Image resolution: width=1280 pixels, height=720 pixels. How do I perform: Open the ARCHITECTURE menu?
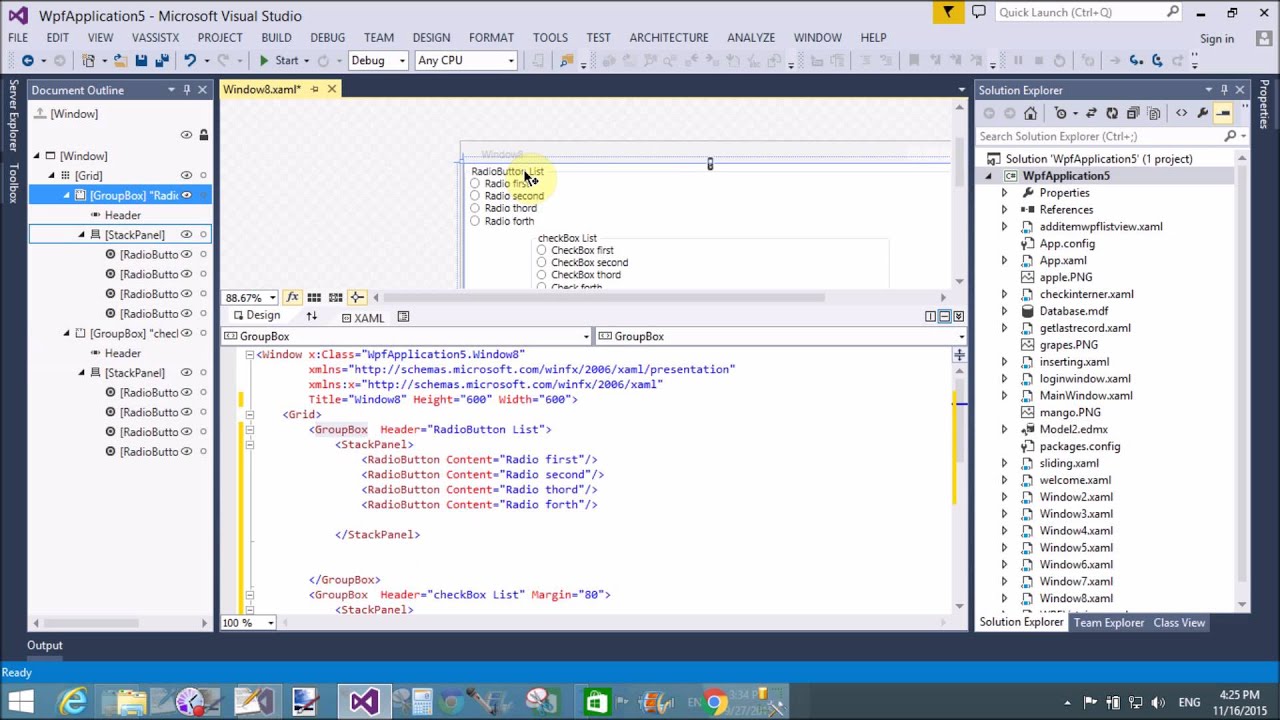pos(668,37)
